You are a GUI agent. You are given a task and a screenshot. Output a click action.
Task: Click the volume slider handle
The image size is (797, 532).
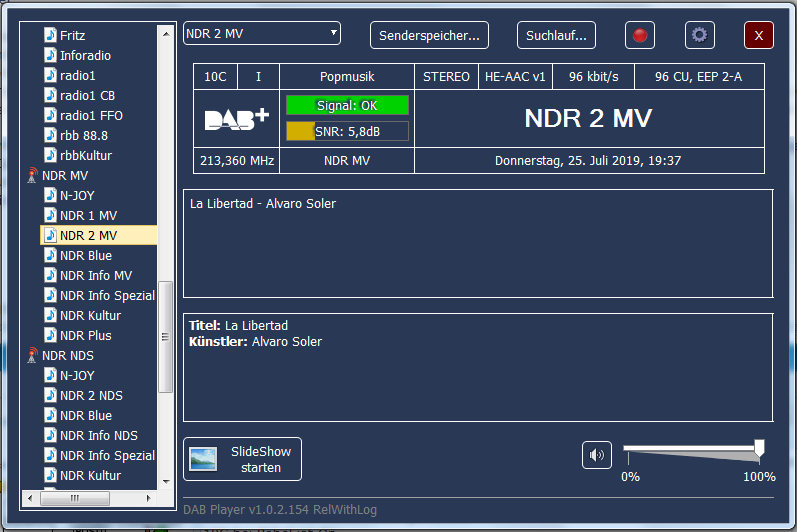[759, 448]
